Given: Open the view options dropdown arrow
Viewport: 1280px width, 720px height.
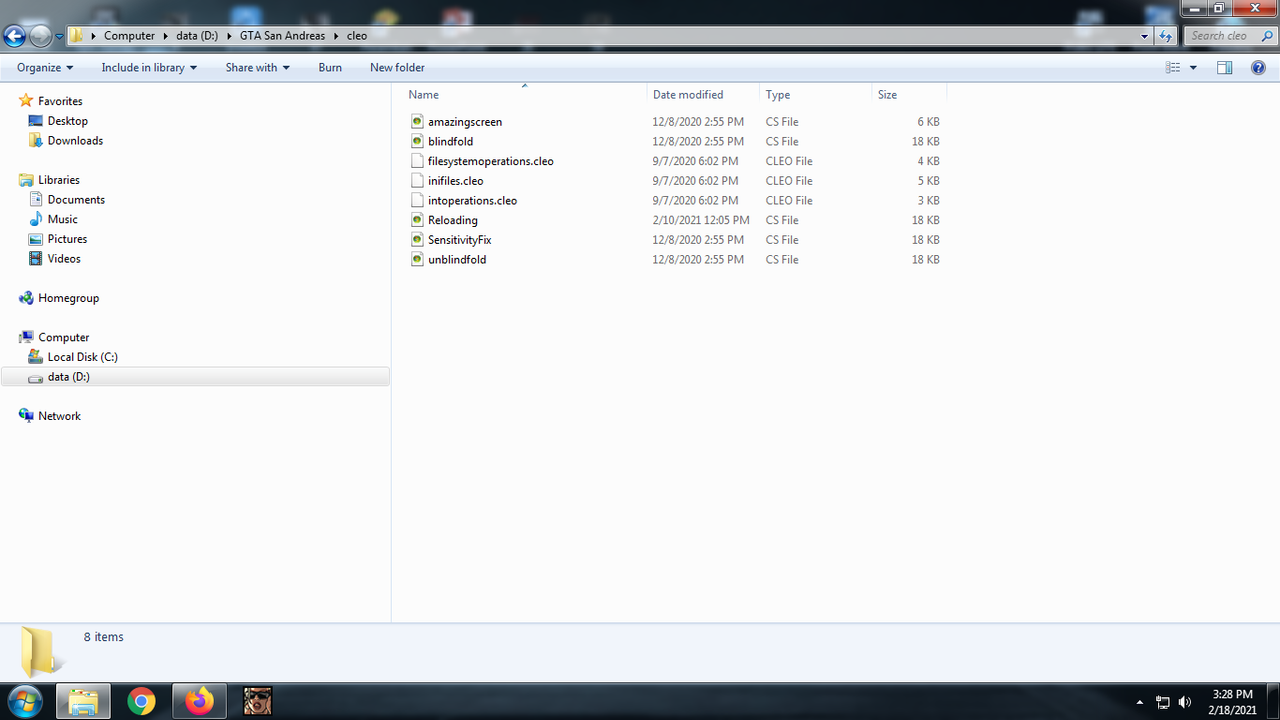Looking at the screenshot, I should pyautogui.click(x=1193, y=68).
